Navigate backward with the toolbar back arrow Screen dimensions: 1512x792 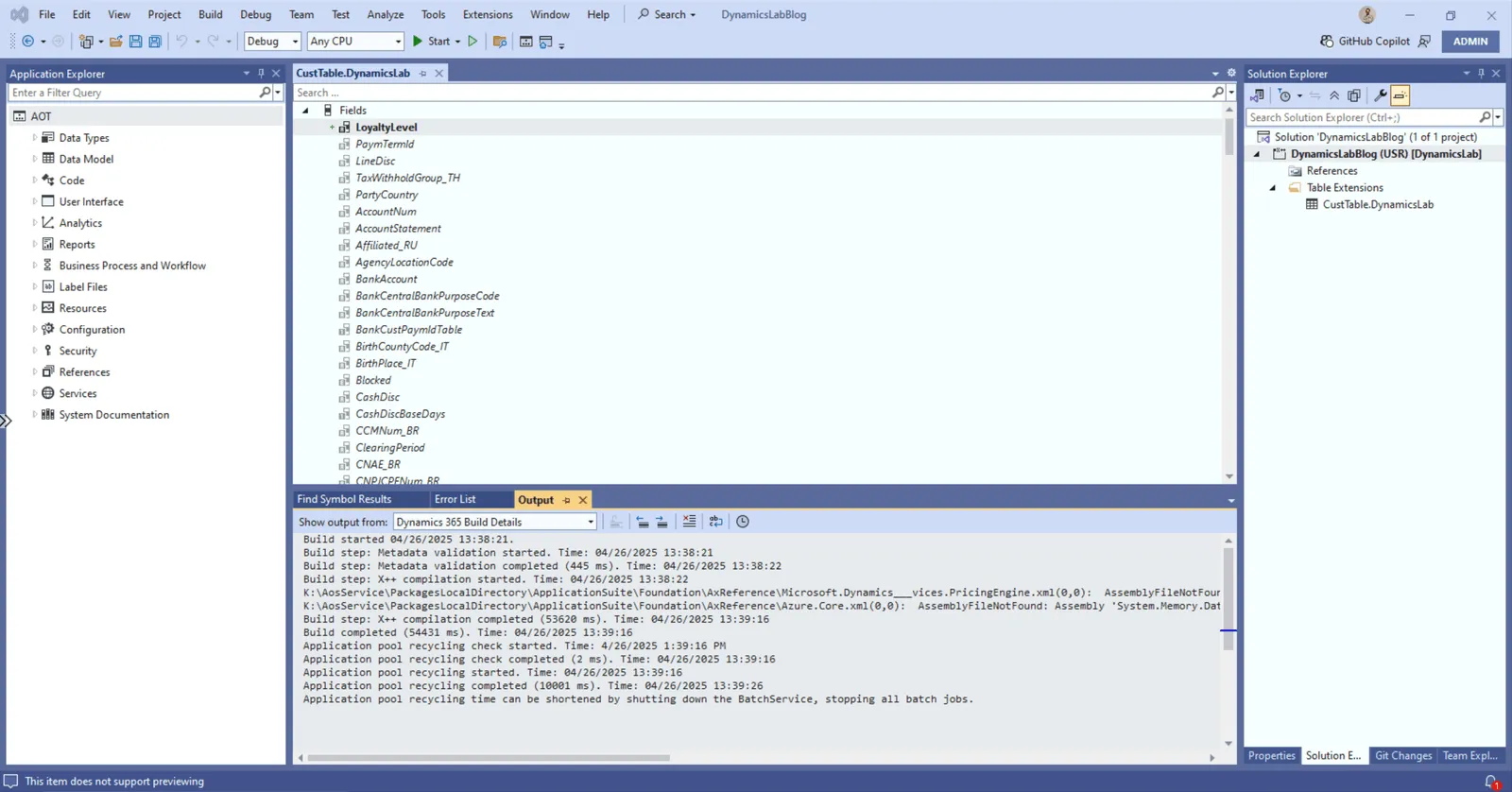tap(28, 42)
